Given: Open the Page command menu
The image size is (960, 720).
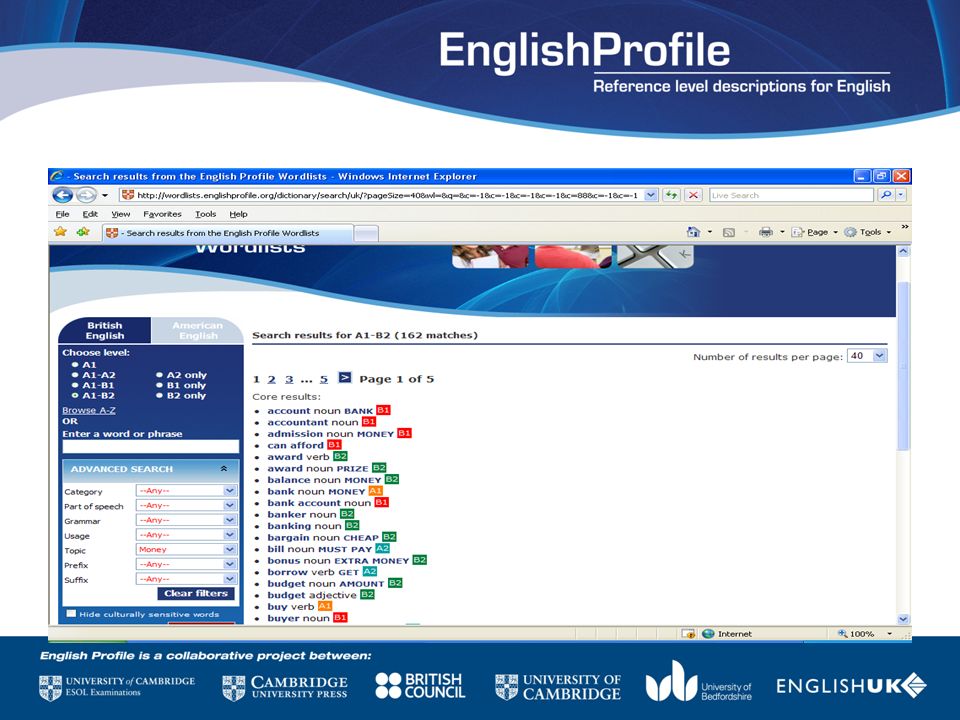Looking at the screenshot, I should pyautogui.click(x=814, y=232).
